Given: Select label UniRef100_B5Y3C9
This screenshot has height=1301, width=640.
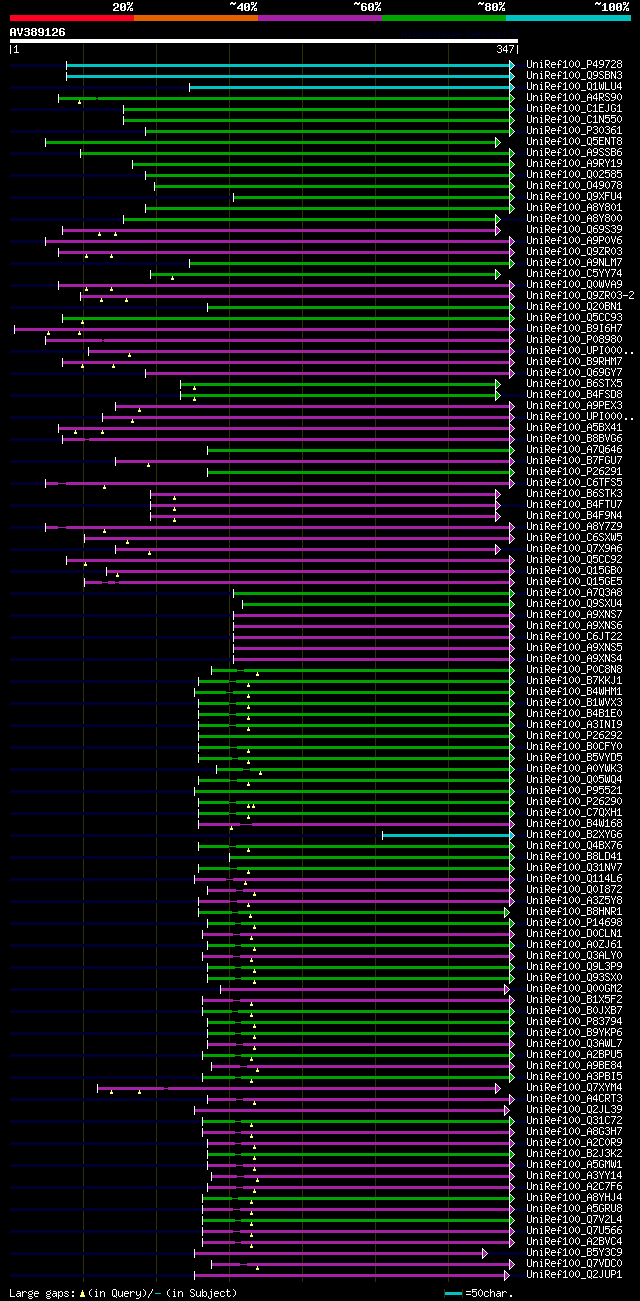Looking at the screenshot, I should 574,1253.
